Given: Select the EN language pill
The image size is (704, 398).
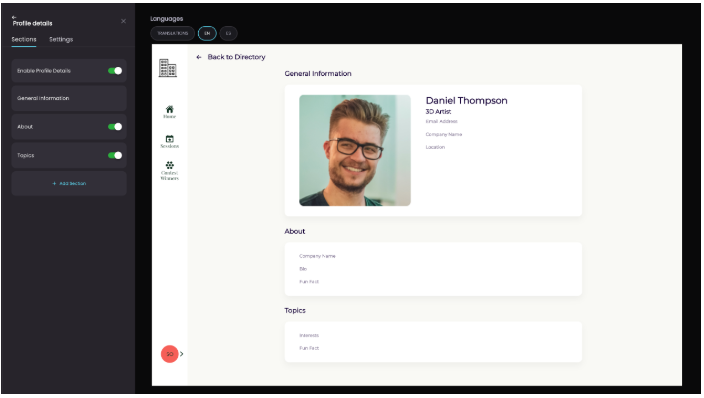Looking at the screenshot, I should click(207, 33).
